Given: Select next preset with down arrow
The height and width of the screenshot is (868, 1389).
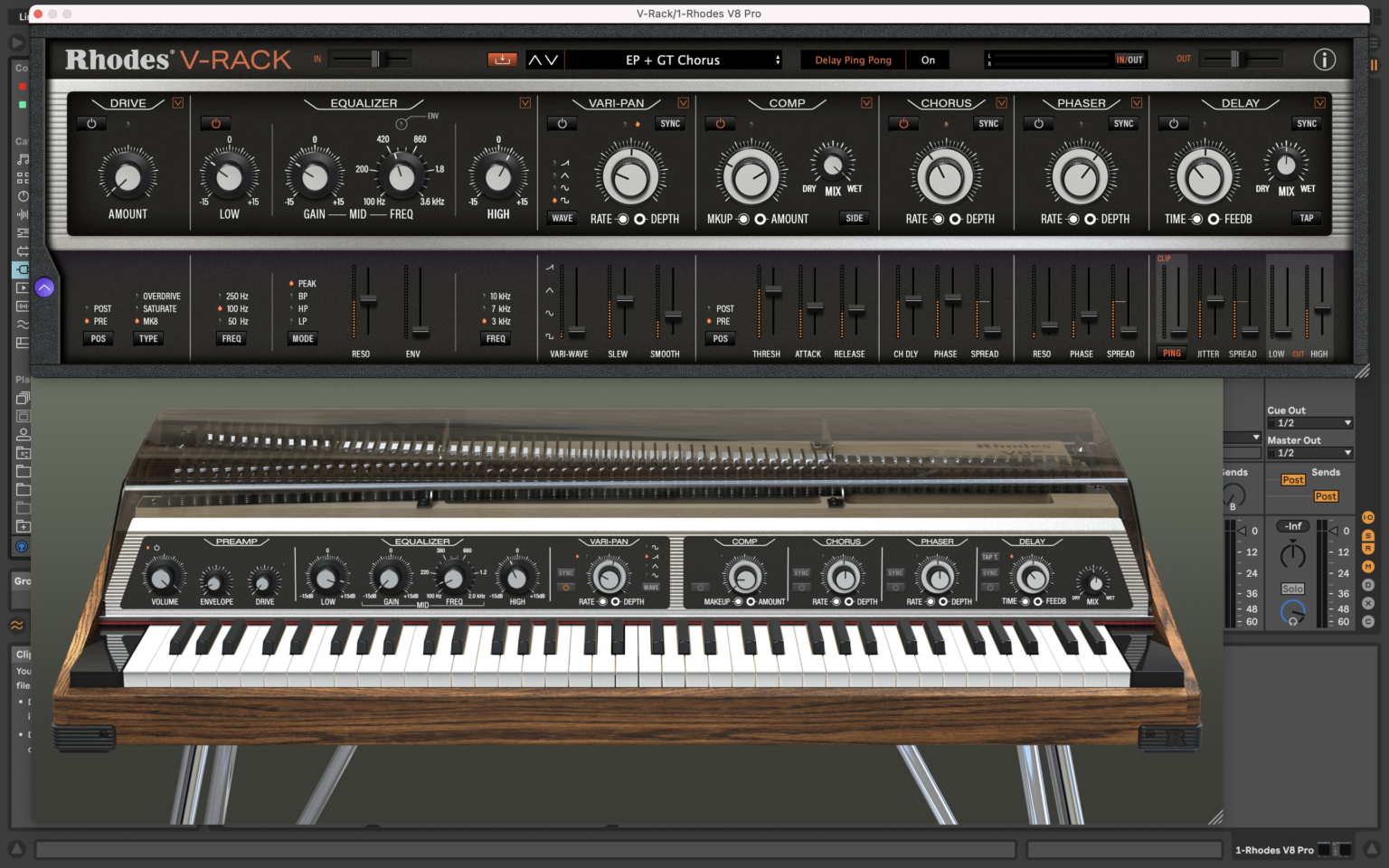Looking at the screenshot, I should point(552,60).
